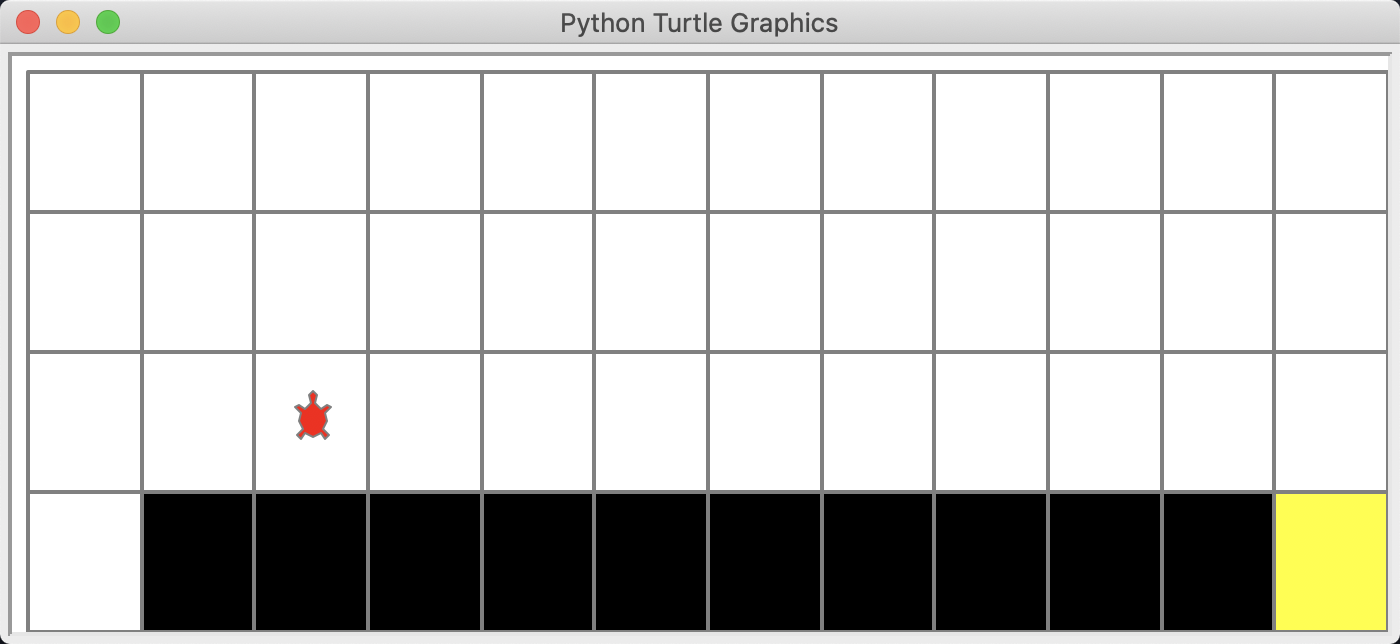This screenshot has width=1400, height=644.
Task: Click the white cell above the start cell
Action: [x=85, y=422]
